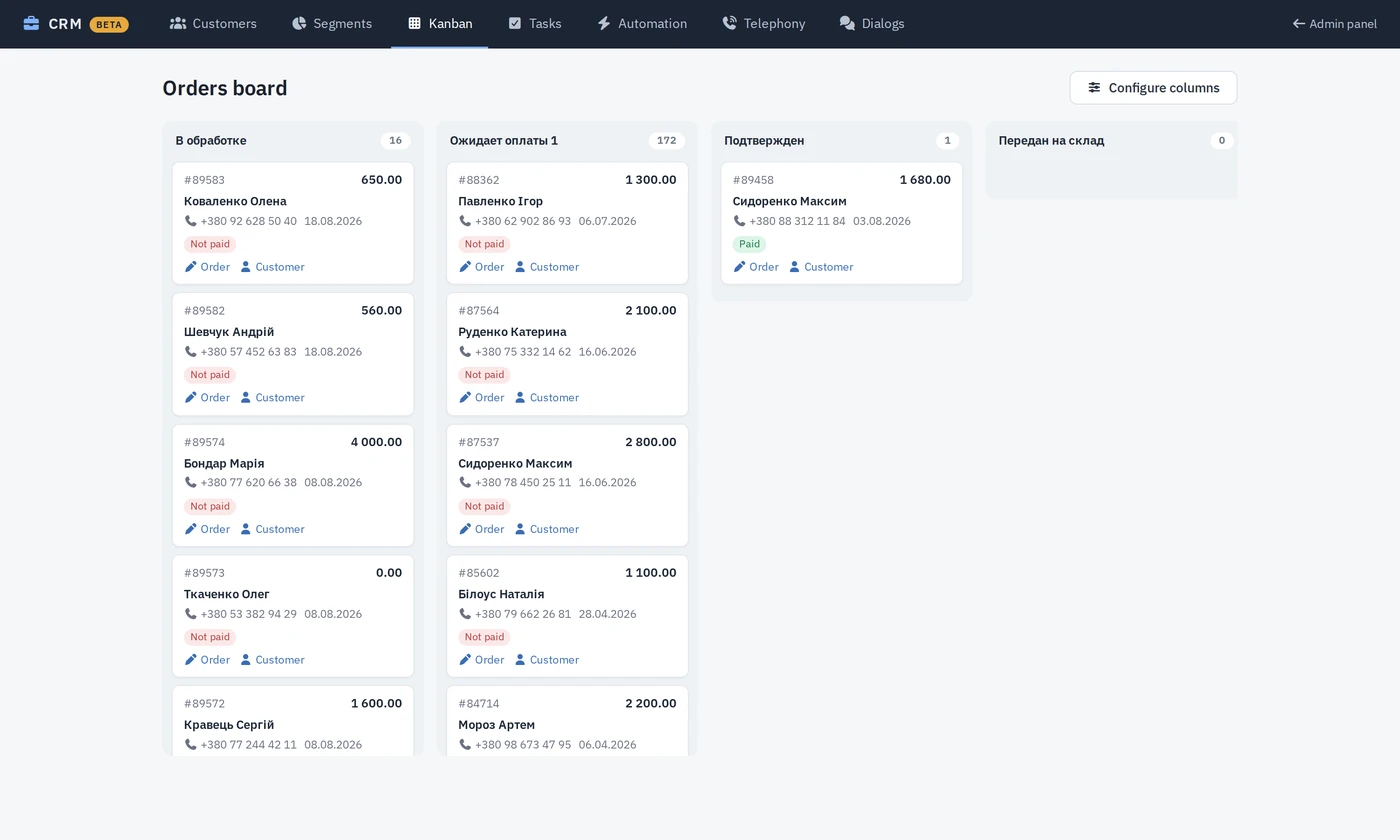The height and width of the screenshot is (840, 1400).
Task: Click date 28.04.2026 on Білоус Наталія card
Action: tap(607, 614)
